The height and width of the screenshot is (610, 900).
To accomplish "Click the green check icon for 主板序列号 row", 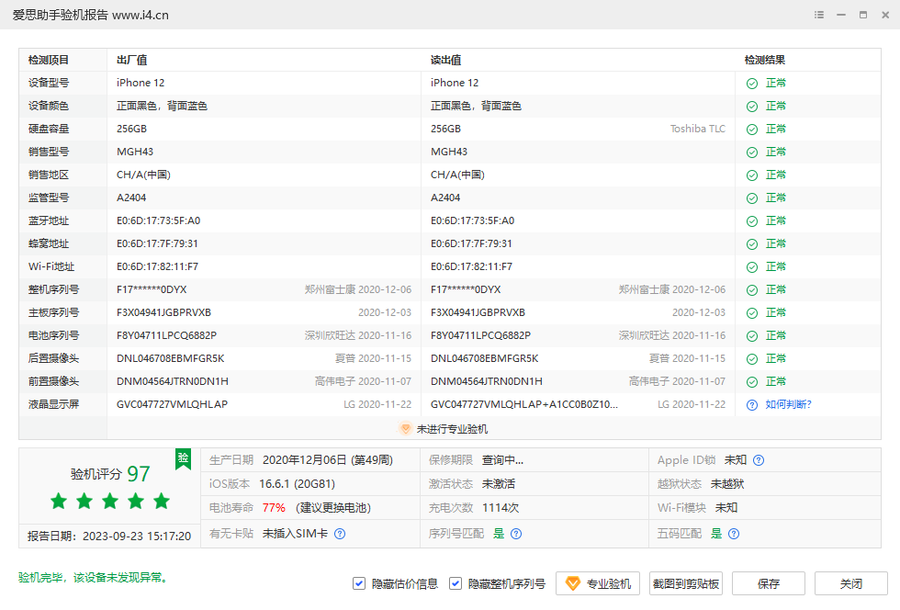I will point(752,313).
